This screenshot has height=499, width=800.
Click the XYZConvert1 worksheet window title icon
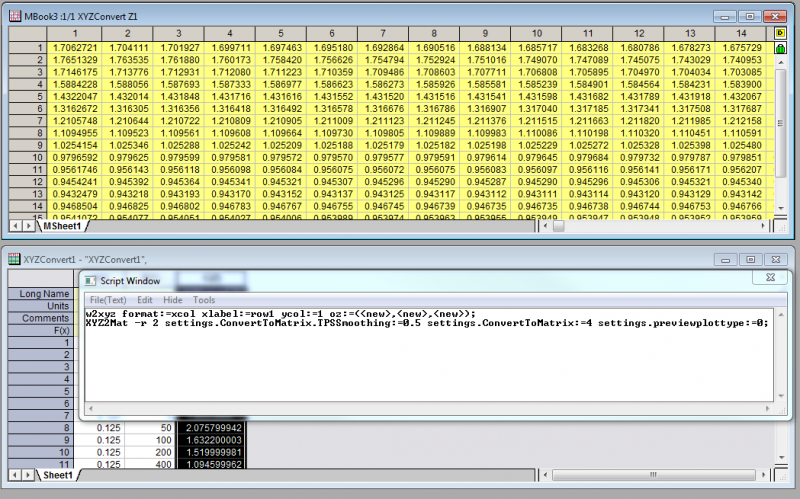(x=14, y=259)
